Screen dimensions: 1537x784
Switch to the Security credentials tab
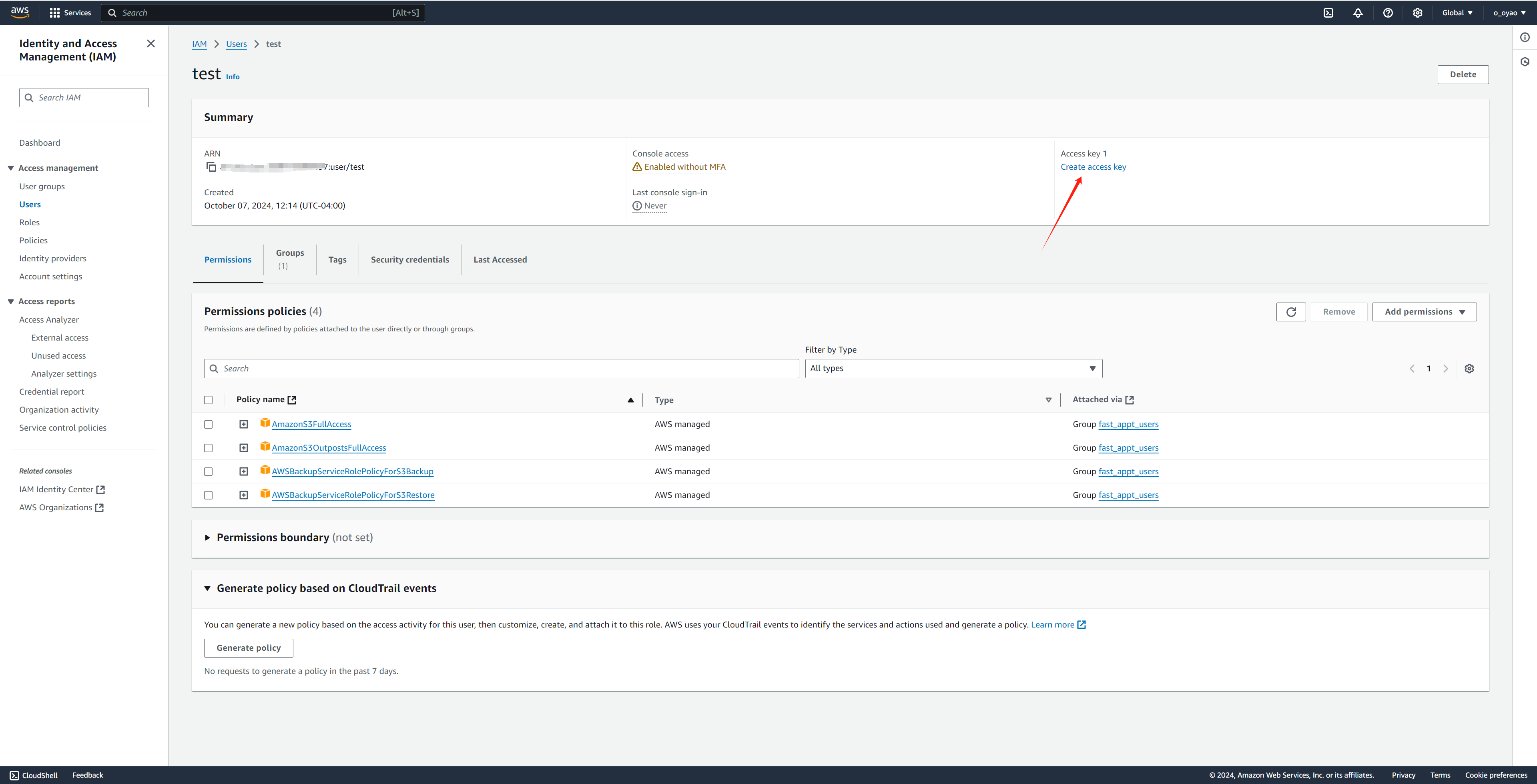coord(409,260)
